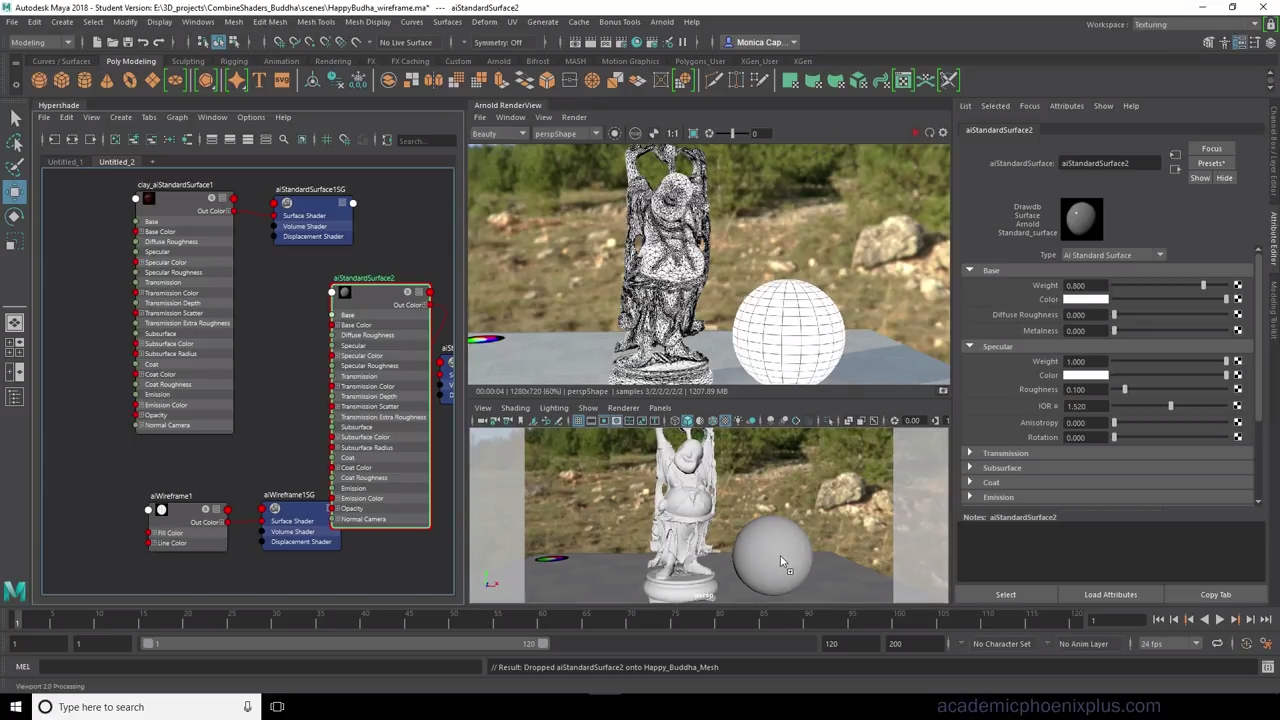
Task: Click the polygon cube shelf icon
Action: (62, 81)
